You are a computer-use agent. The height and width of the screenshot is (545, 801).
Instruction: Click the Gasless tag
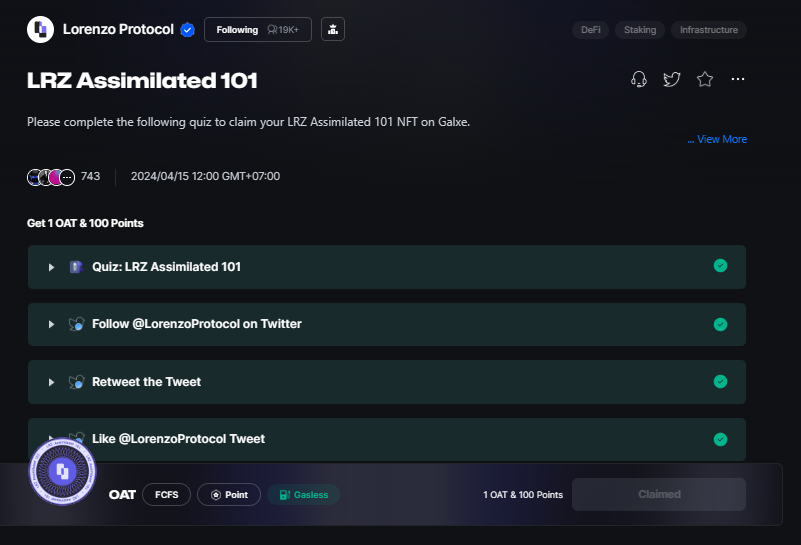click(303, 494)
